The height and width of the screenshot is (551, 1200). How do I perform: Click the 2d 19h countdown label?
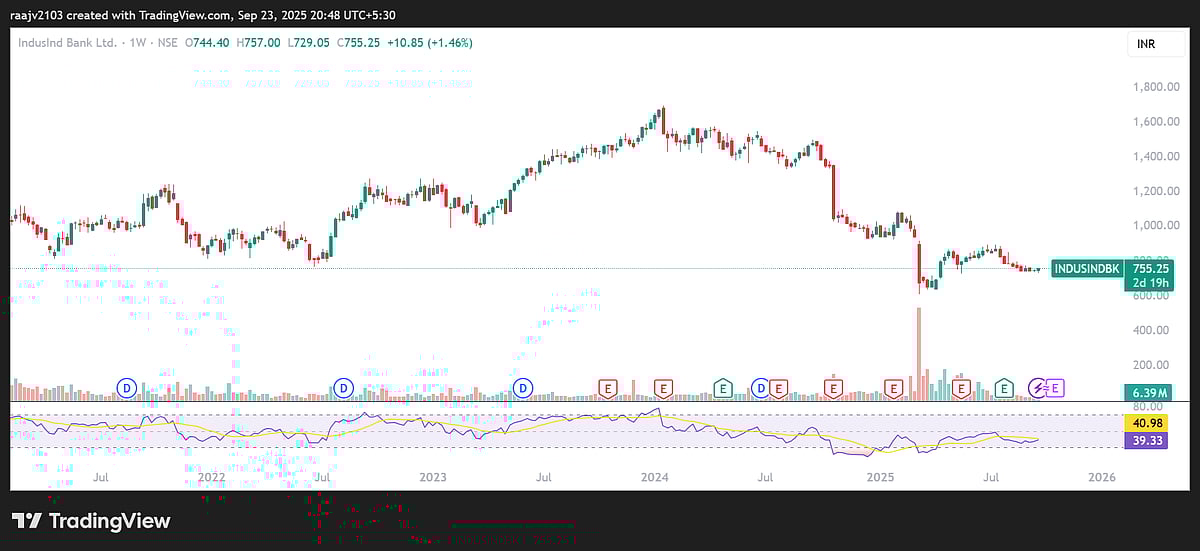coord(1148,282)
